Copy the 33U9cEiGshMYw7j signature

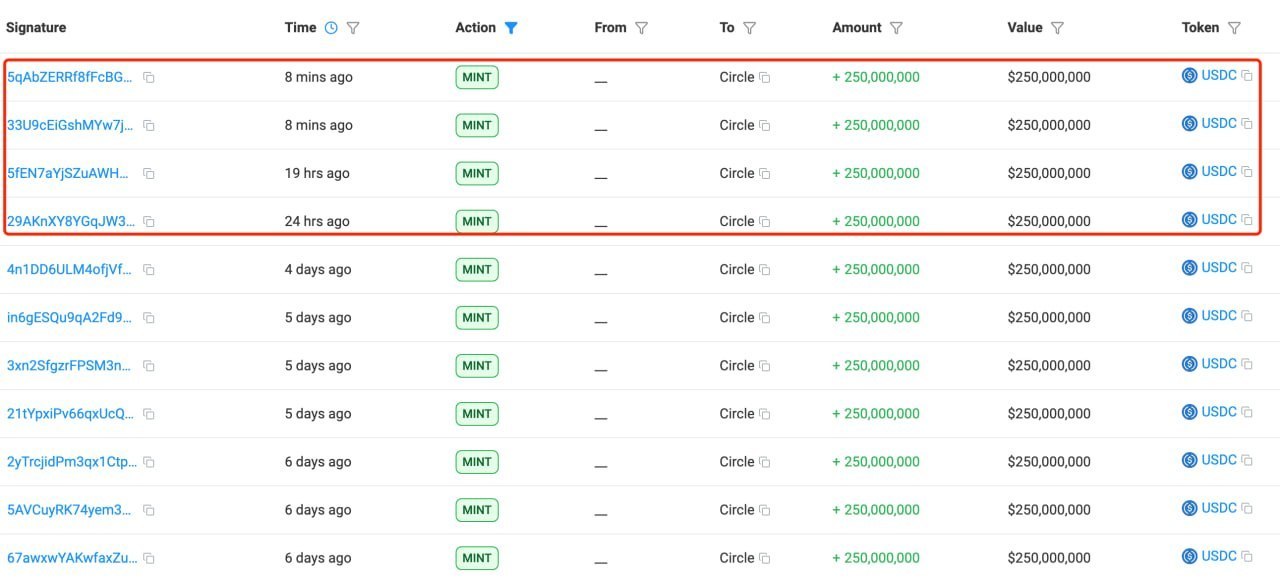coord(148,125)
